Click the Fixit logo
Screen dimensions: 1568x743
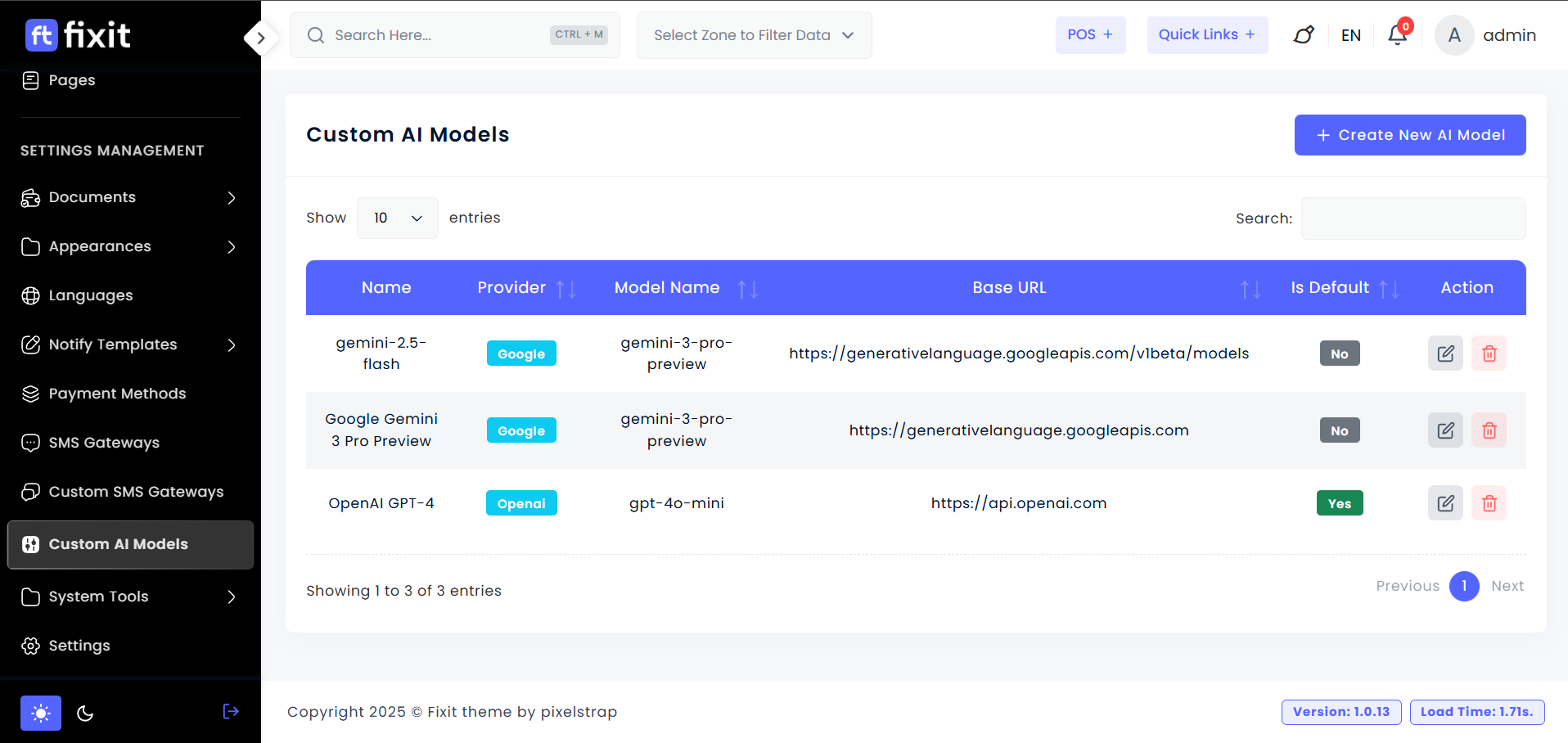(x=78, y=35)
